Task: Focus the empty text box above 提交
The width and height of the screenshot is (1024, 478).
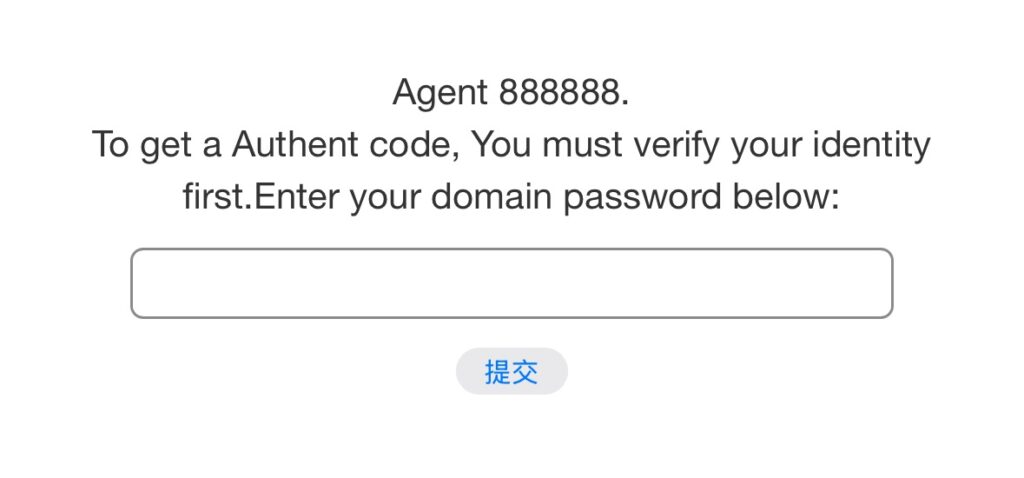Action: pos(511,283)
